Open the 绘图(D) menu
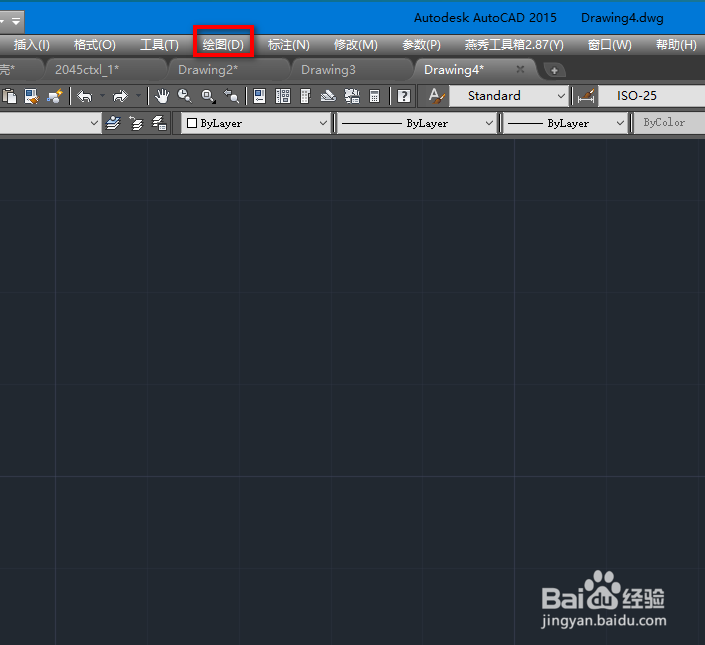Image resolution: width=705 pixels, height=645 pixels. point(223,45)
